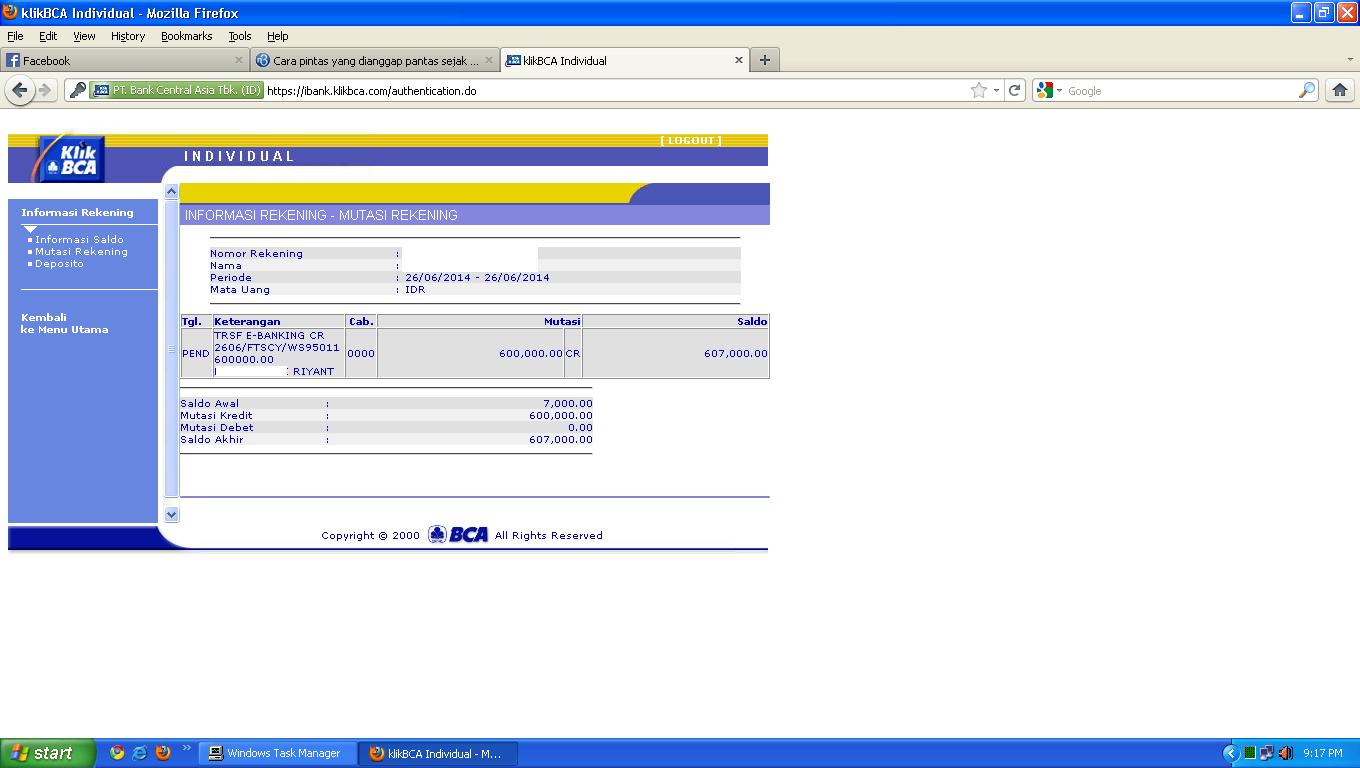
Task: Click the Periode date range value
Action: click(477, 278)
